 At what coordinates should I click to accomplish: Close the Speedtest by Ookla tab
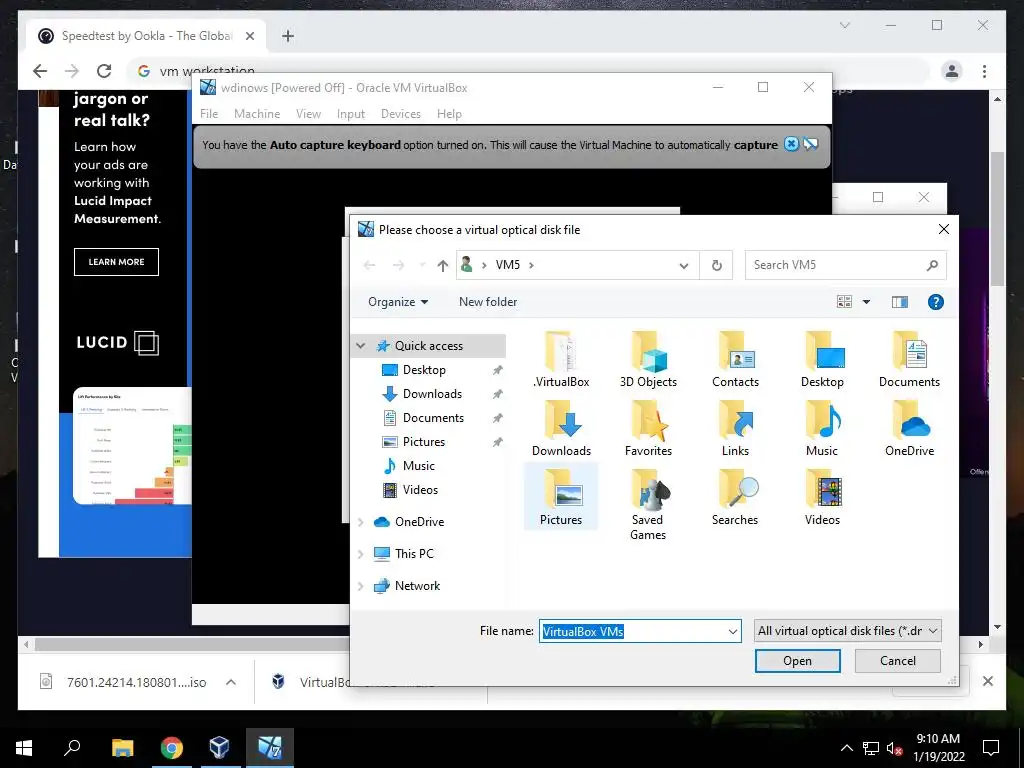pyautogui.click(x=249, y=36)
